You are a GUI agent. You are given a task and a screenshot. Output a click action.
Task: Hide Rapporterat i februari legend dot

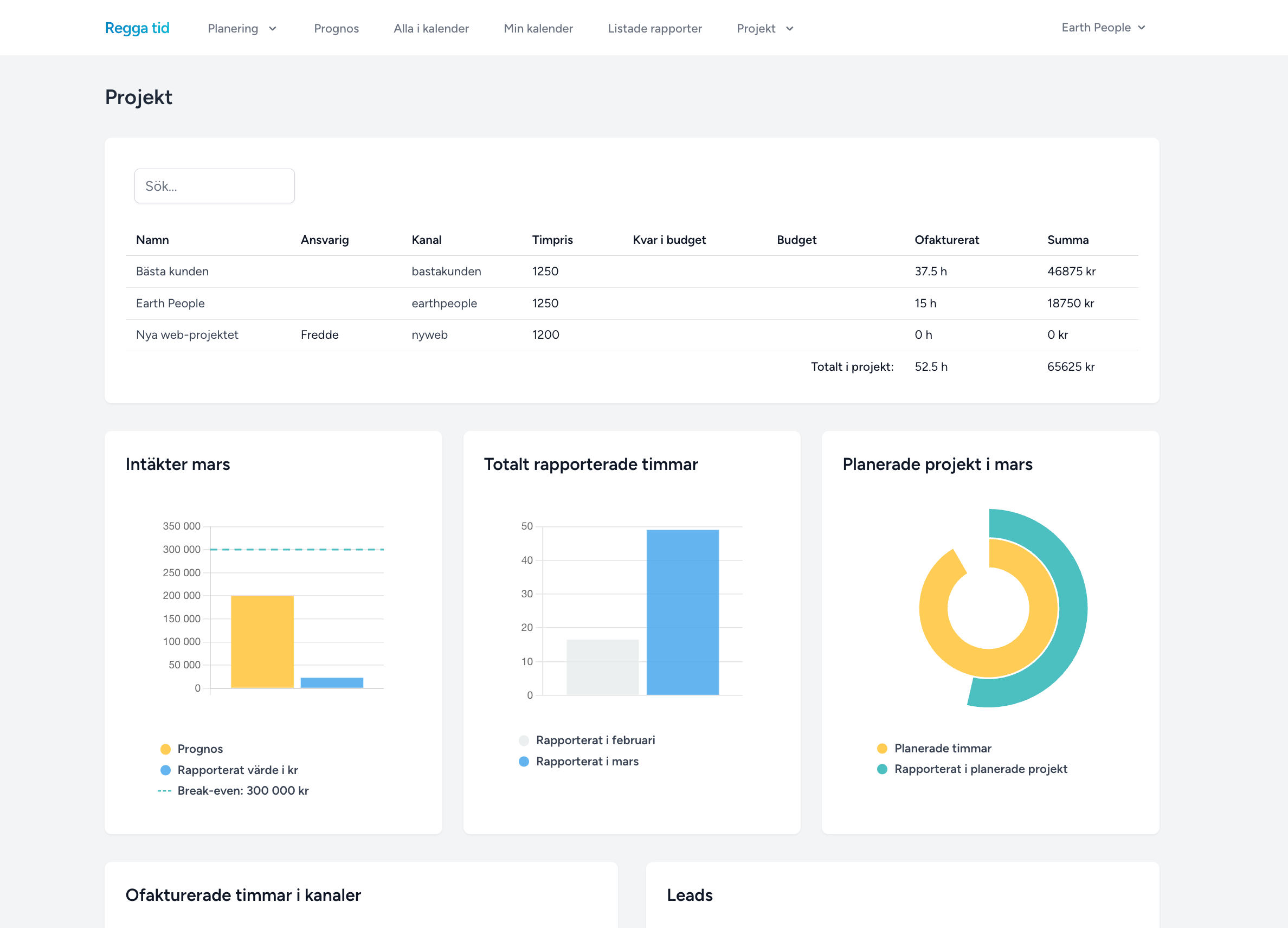[524, 740]
